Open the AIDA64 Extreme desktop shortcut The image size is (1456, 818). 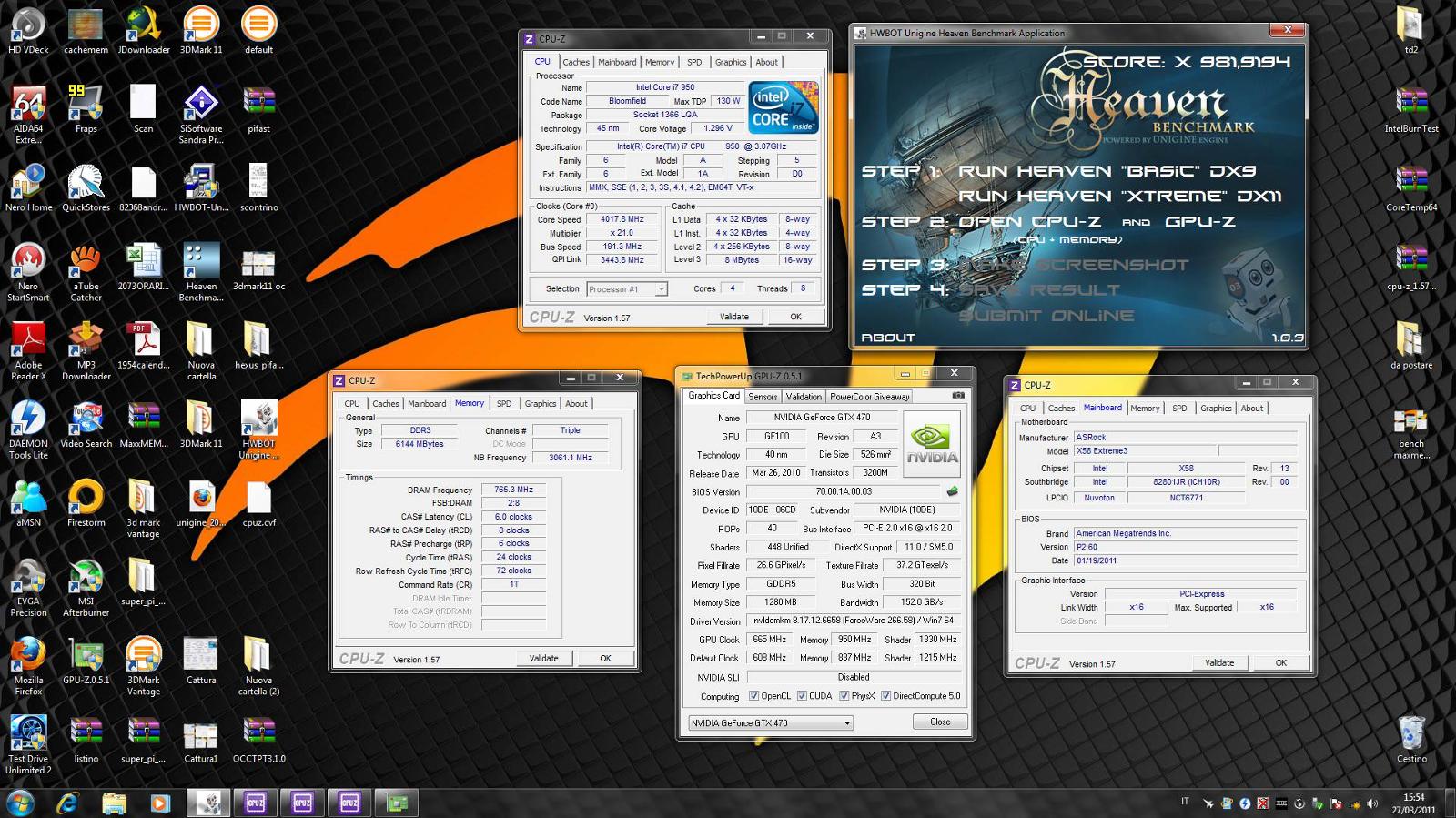[x=28, y=114]
